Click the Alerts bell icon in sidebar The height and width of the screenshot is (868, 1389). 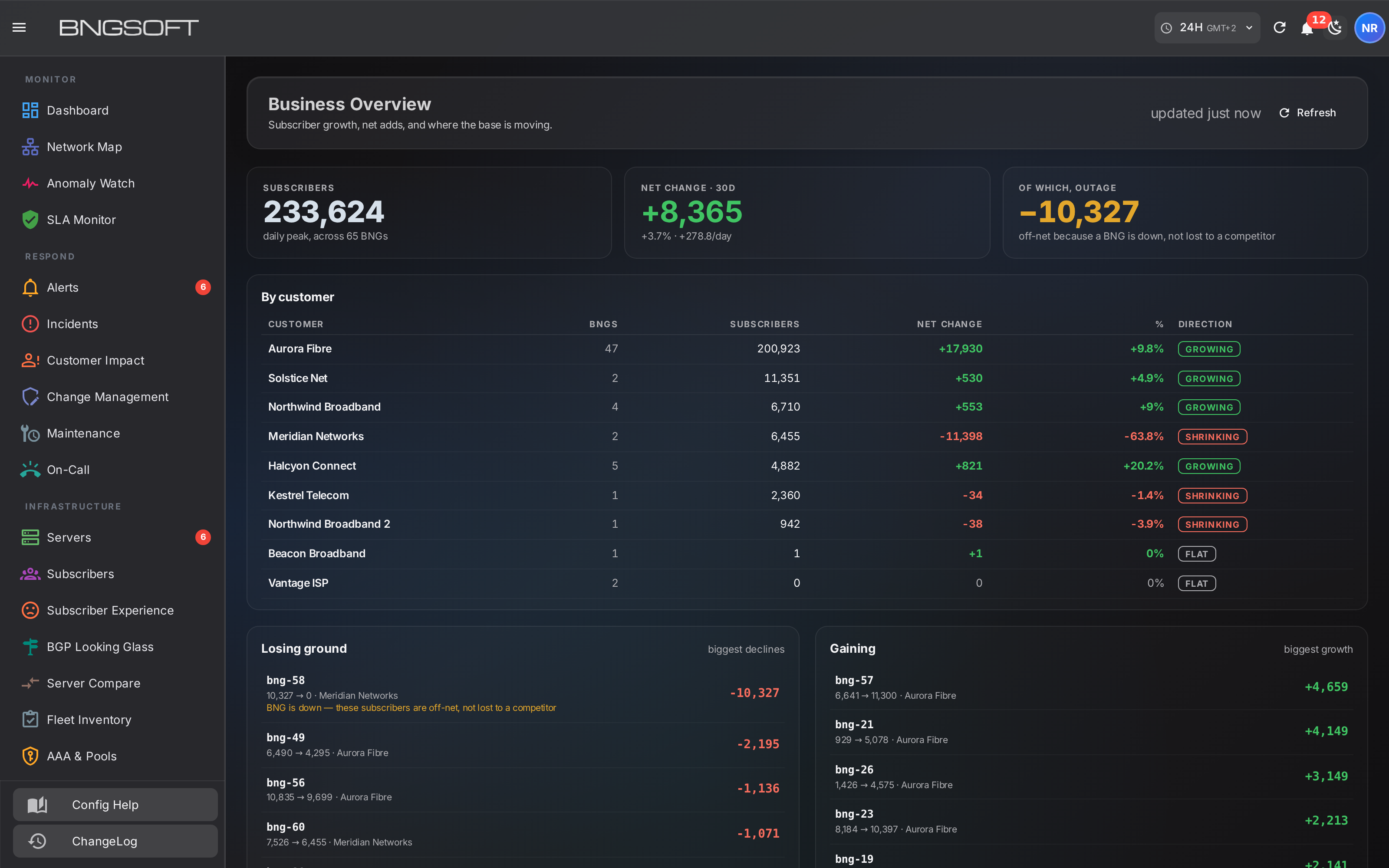pos(30,288)
